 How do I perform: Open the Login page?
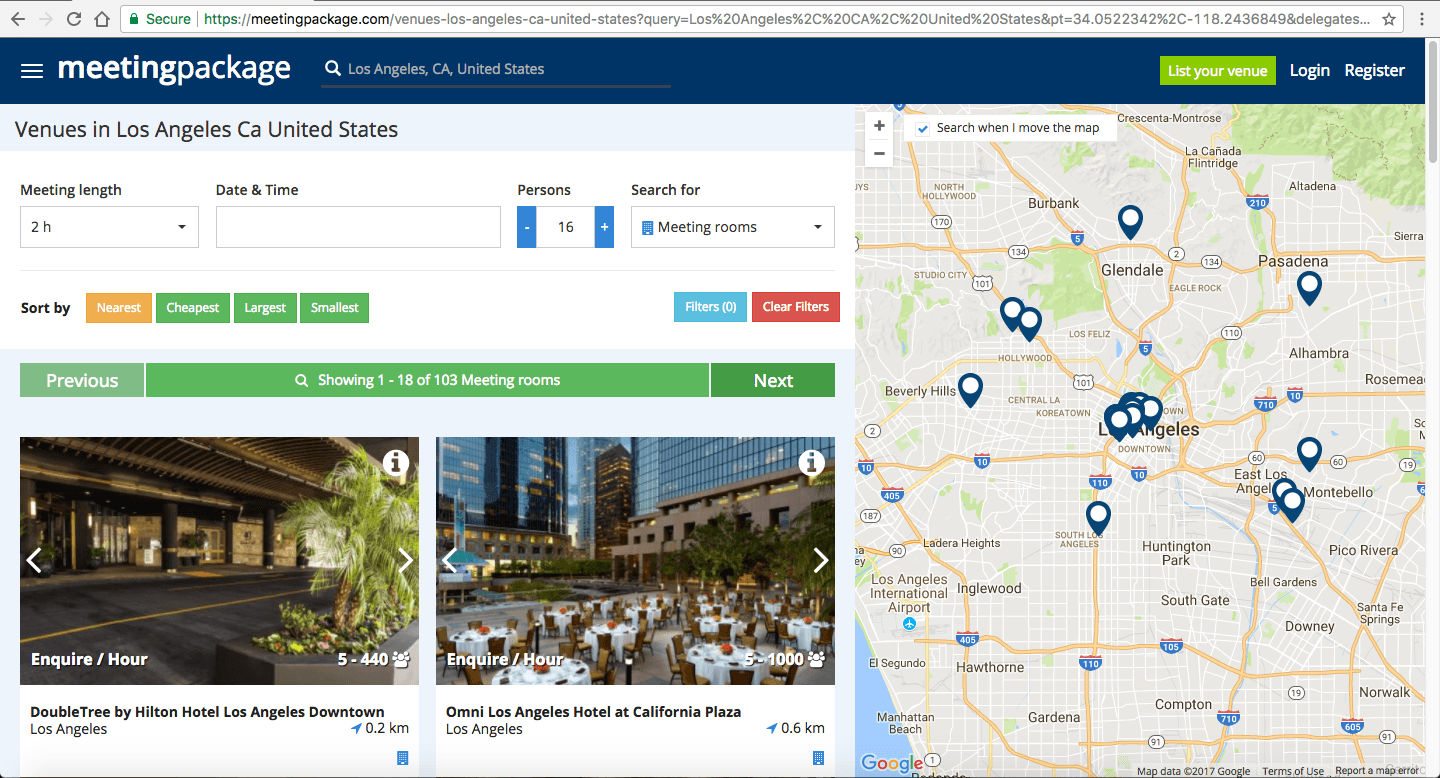click(x=1309, y=70)
